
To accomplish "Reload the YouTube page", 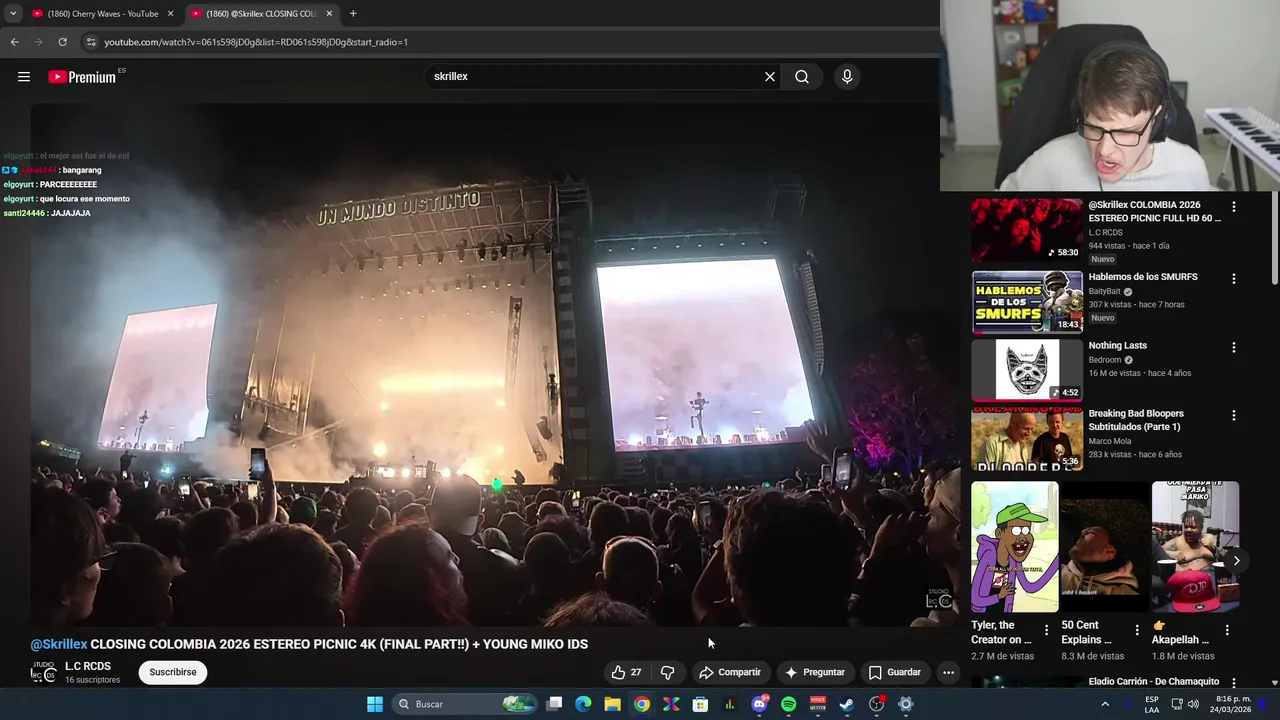I will (62, 42).
